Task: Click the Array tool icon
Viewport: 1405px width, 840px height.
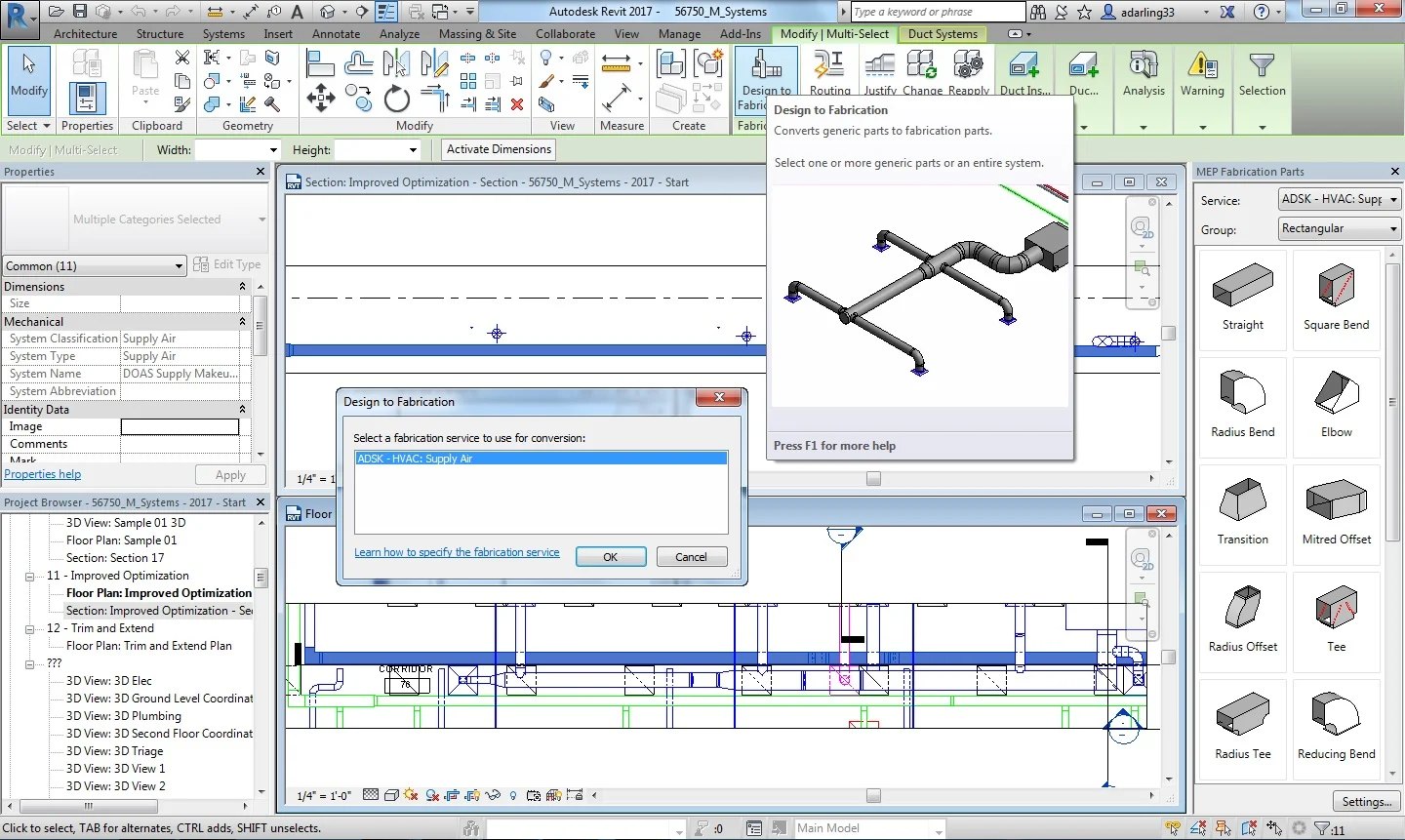Action: click(468, 81)
